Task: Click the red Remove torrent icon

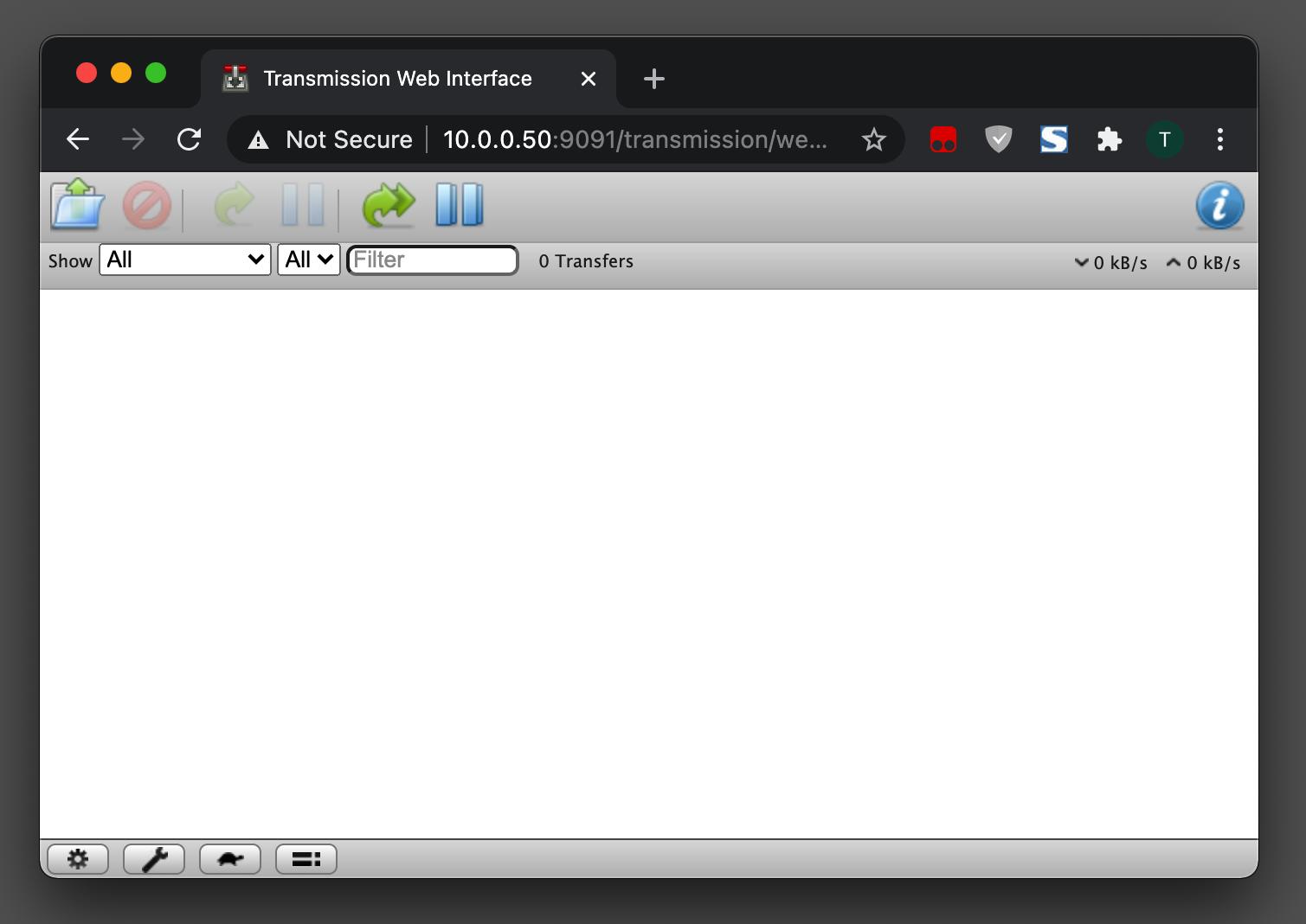Action: point(146,205)
